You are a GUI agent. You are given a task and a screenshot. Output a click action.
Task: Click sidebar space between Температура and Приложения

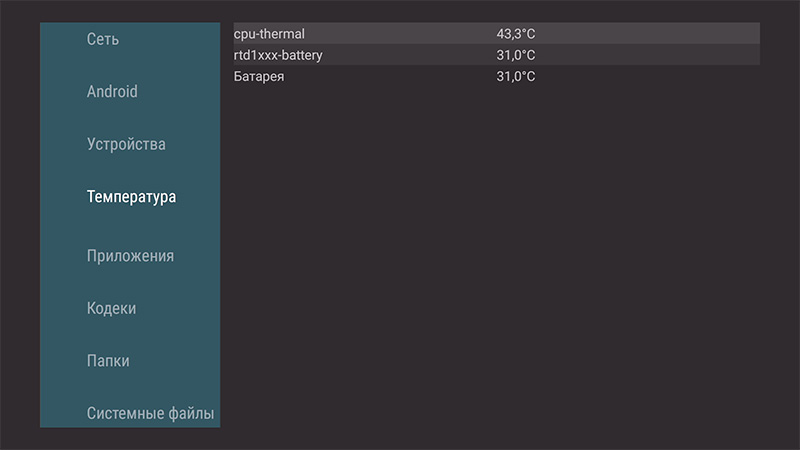(x=130, y=227)
